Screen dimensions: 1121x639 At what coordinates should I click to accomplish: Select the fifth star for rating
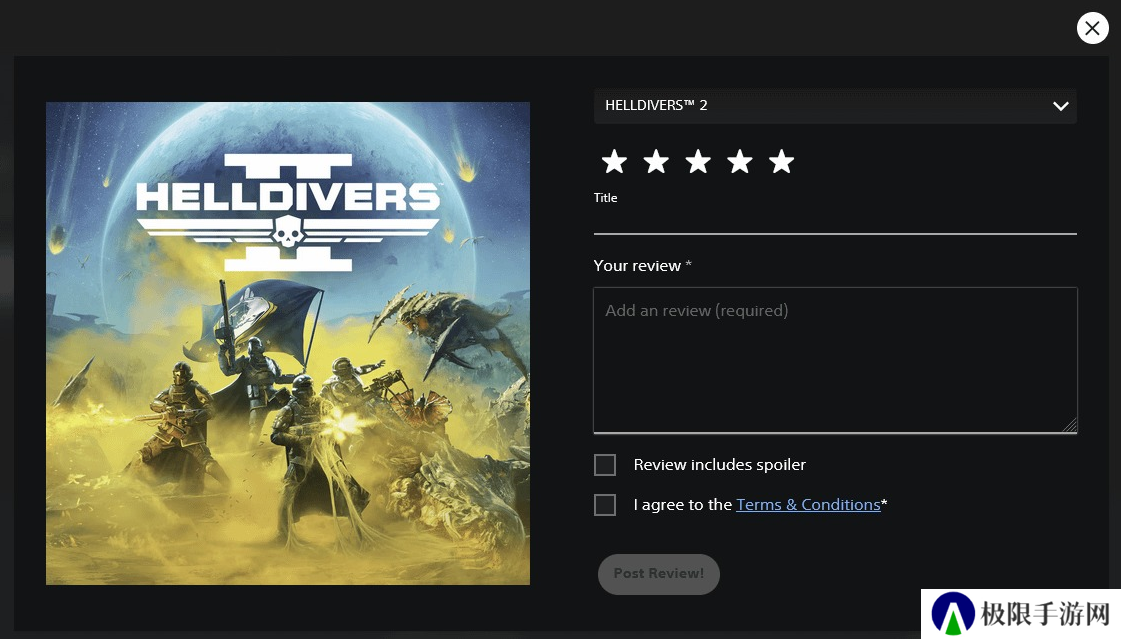point(781,162)
